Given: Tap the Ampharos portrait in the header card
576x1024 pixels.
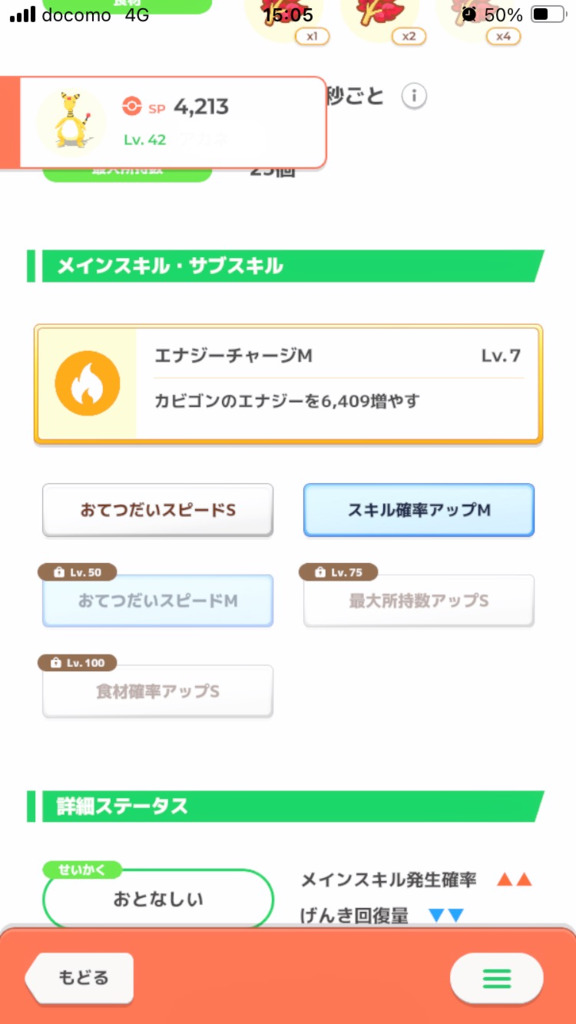Looking at the screenshot, I should tap(71, 122).
